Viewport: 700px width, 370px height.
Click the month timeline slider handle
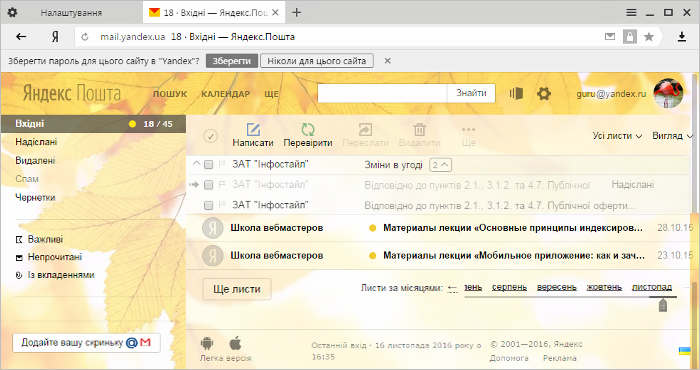tap(663, 306)
